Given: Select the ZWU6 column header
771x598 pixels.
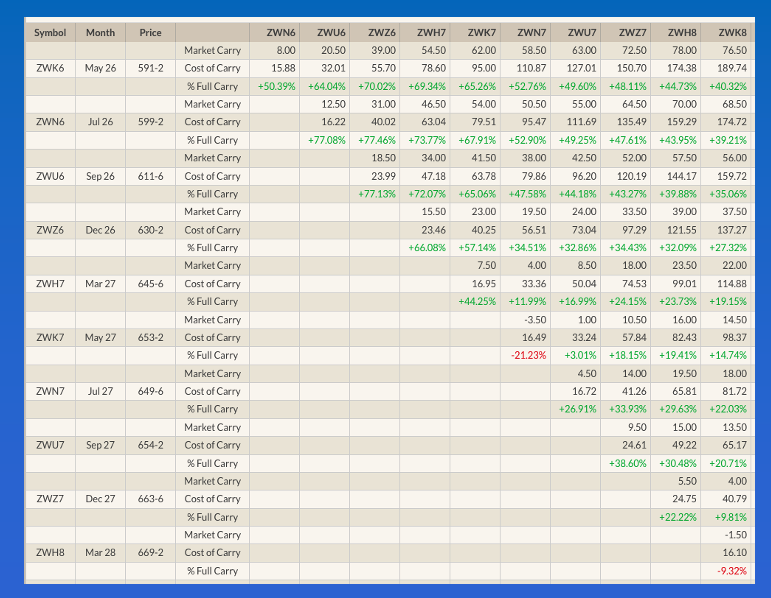Looking at the screenshot, I should [331, 32].
